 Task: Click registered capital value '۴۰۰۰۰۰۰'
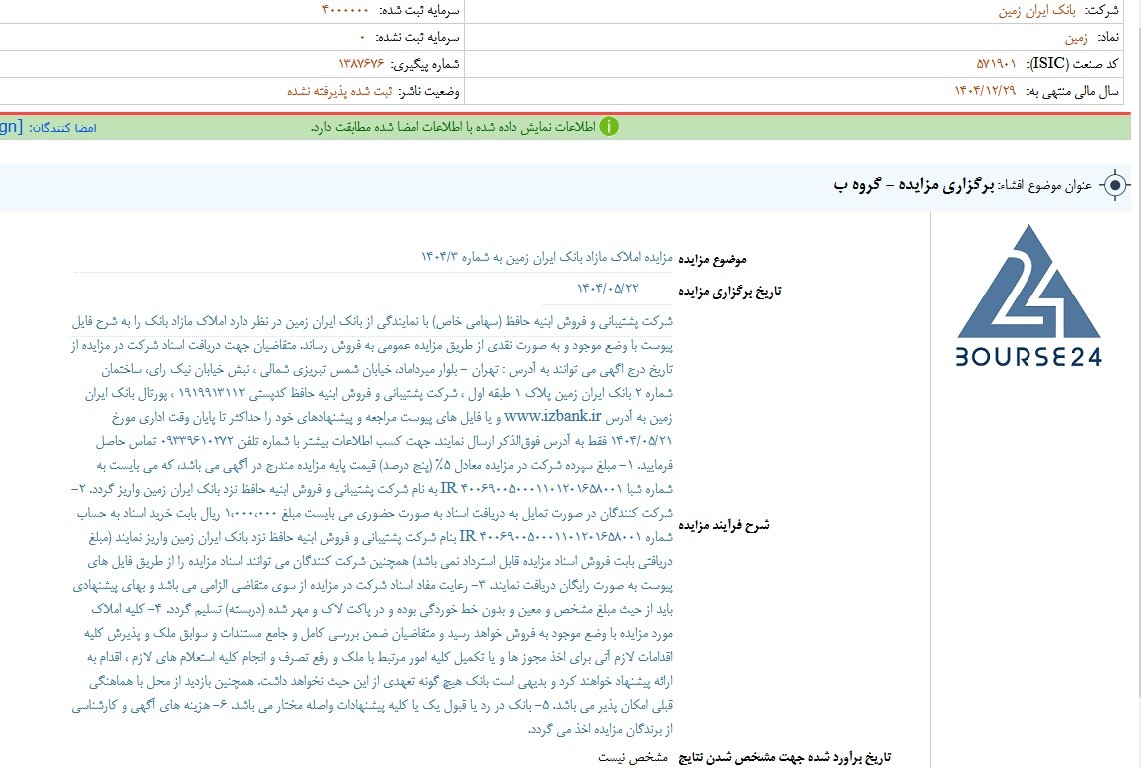click(346, 11)
